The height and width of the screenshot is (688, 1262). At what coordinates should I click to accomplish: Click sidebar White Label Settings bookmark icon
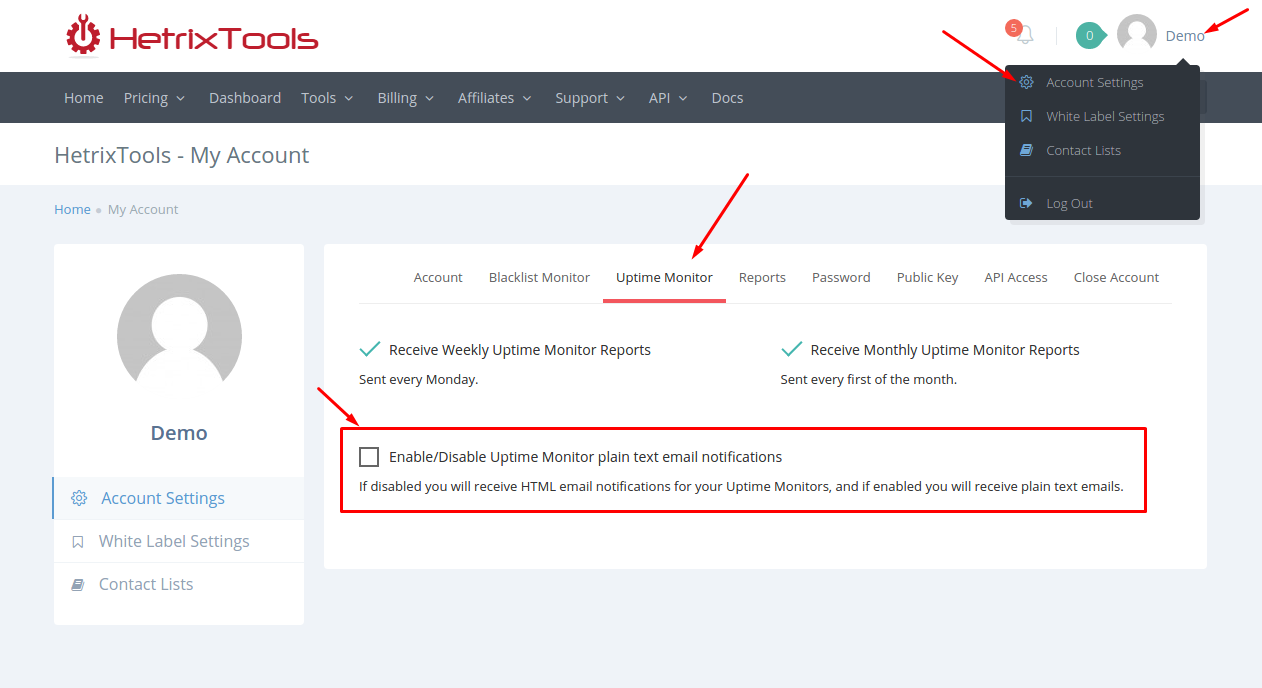click(78, 542)
